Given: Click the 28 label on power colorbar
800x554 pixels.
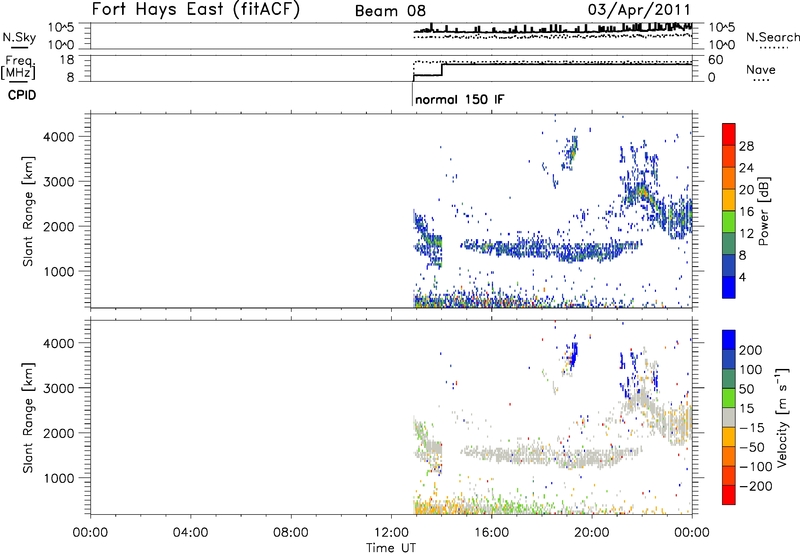Looking at the screenshot, I should pyautogui.click(x=746, y=146).
